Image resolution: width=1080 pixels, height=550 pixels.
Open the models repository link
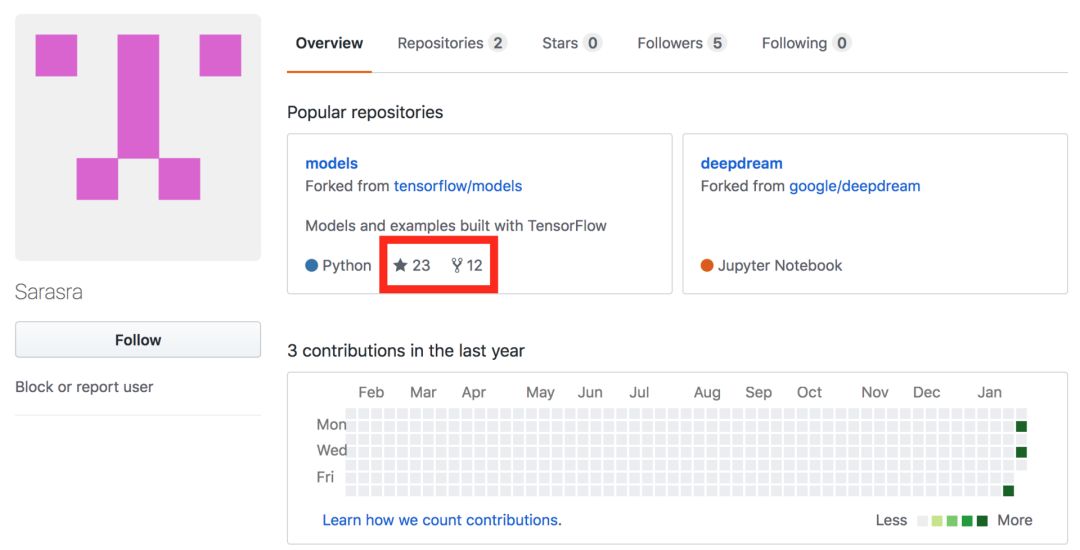pyautogui.click(x=331, y=163)
